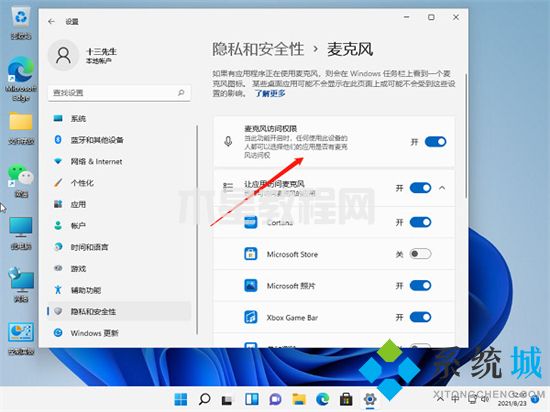Viewport: 550px width, 412px height.
Task: Open 时间和语言 settings category
Action: click(119, 247)
